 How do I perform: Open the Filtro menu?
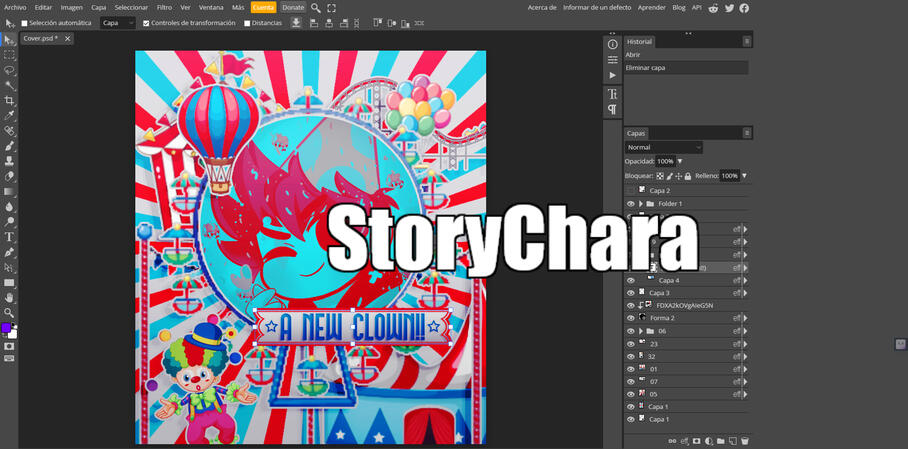164,8
